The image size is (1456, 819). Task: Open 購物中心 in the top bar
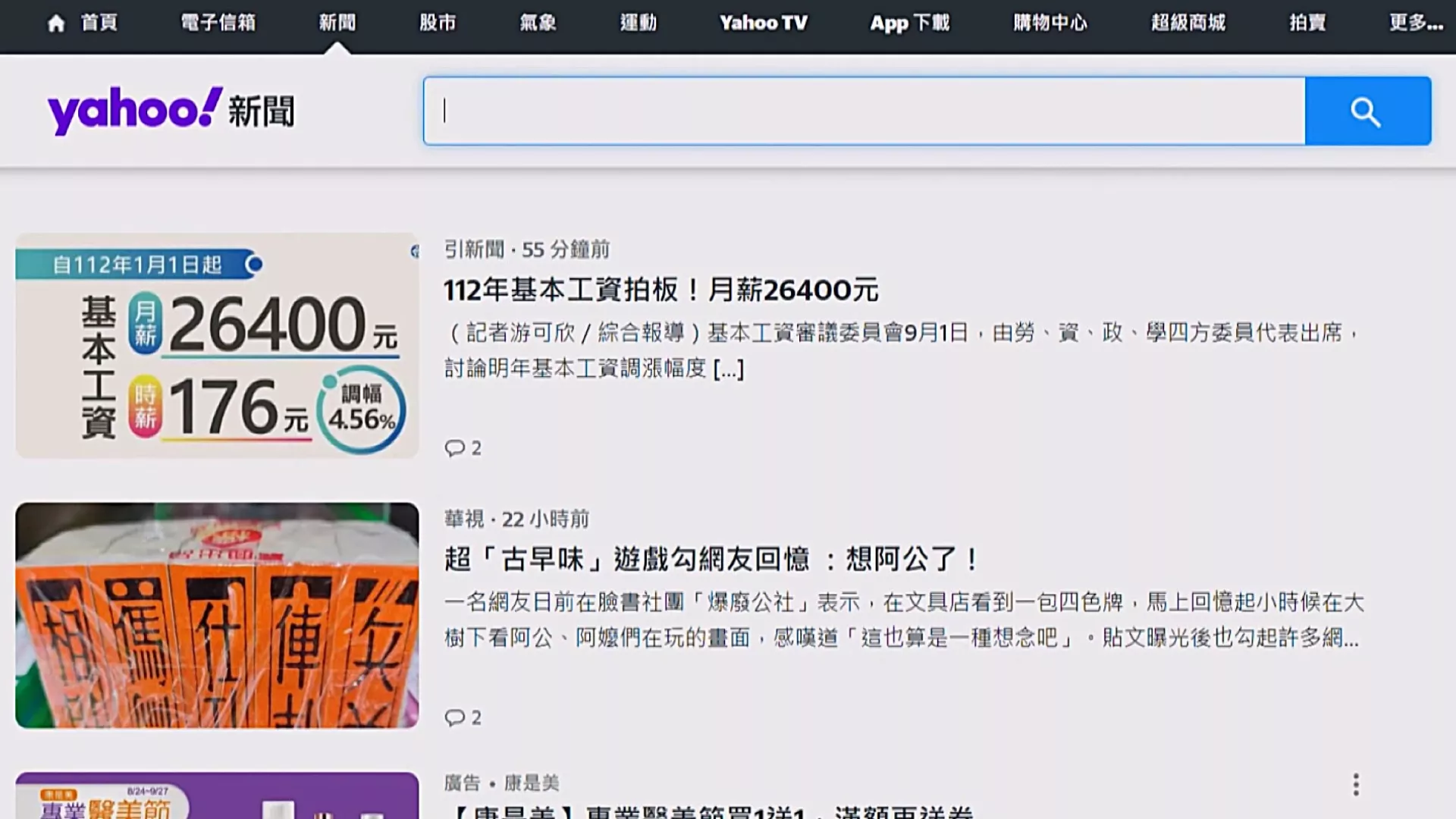pyautogui.click(x=1050, y=23)
